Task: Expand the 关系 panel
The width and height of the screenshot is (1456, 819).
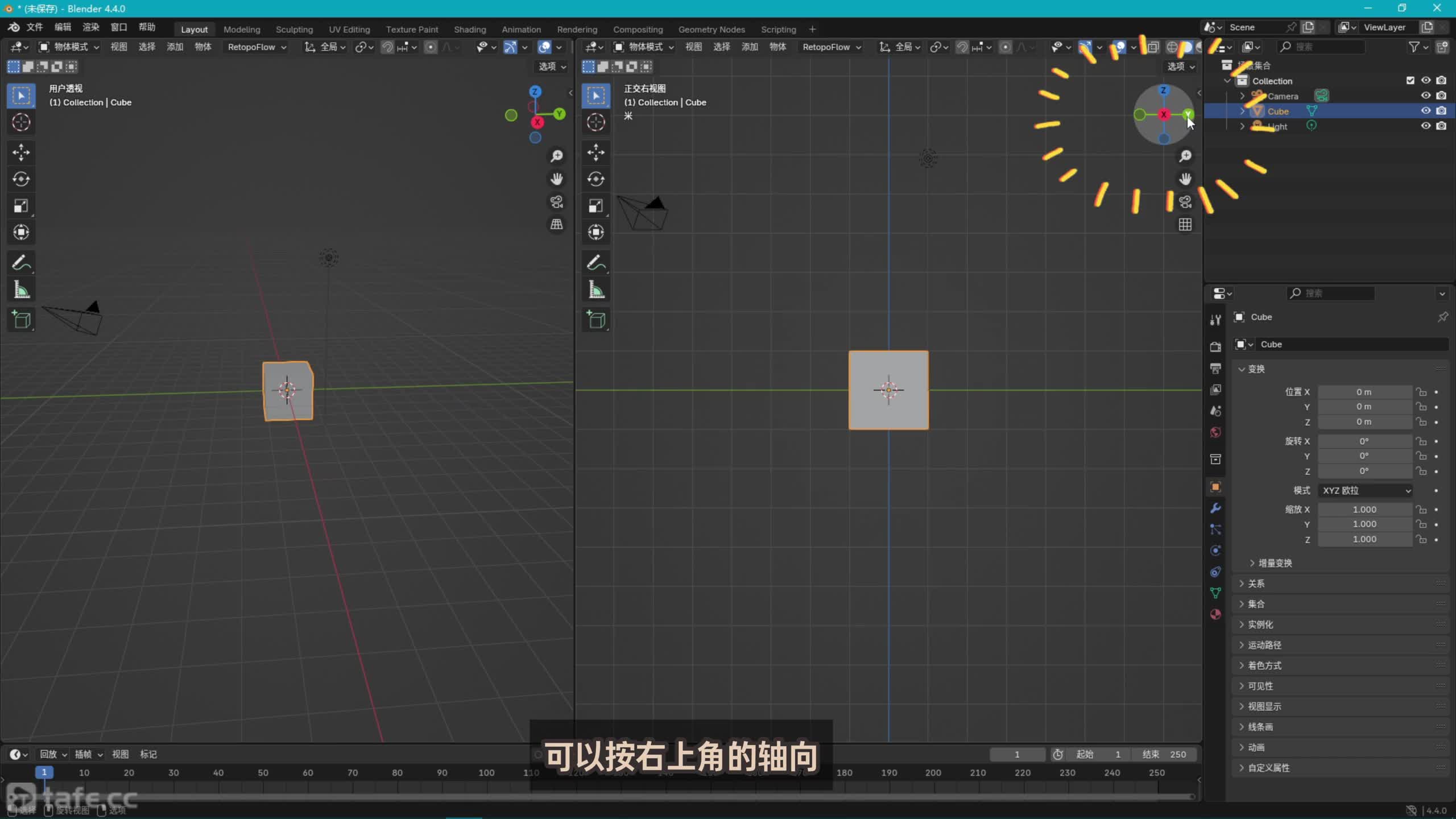Action: click(x=1256, y=584)
